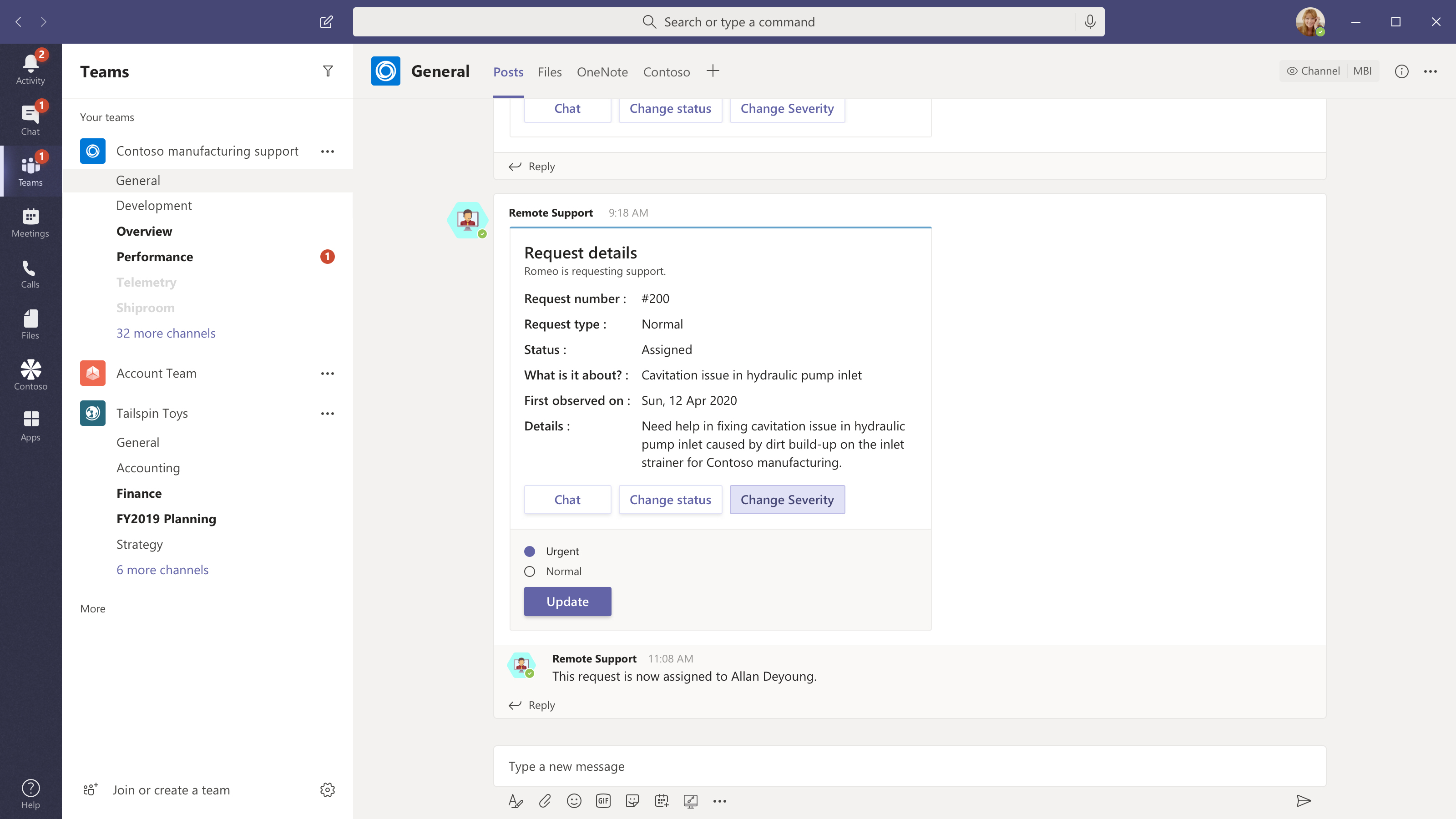This screenshot has width=1456, height=819.
Task: Switch to the Files tab
Action: [x=549, y=72]
